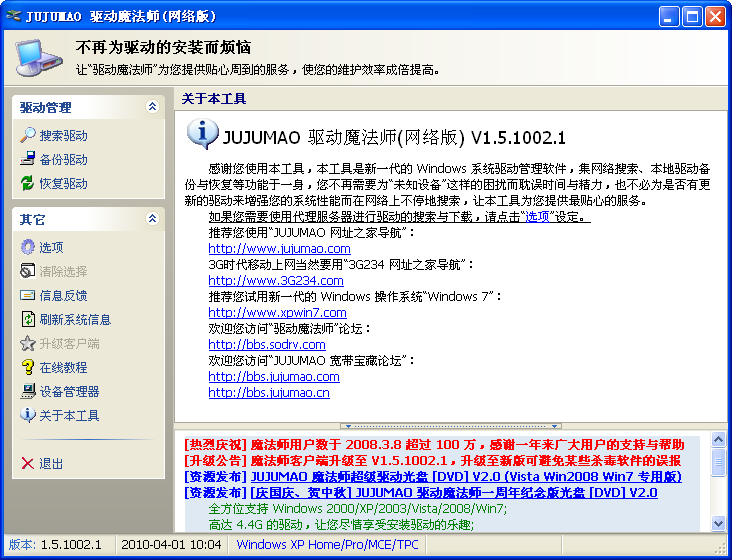Click the refresh icon beside 刷新系统信息
This screenshot has width=732, height=560.
(28, 319)
